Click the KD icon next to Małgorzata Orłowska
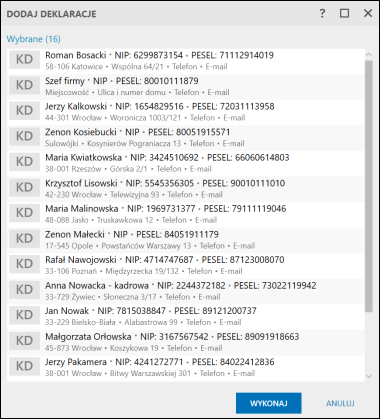The height and width of the screenshot is (419, 380). (x=24, y=341)
